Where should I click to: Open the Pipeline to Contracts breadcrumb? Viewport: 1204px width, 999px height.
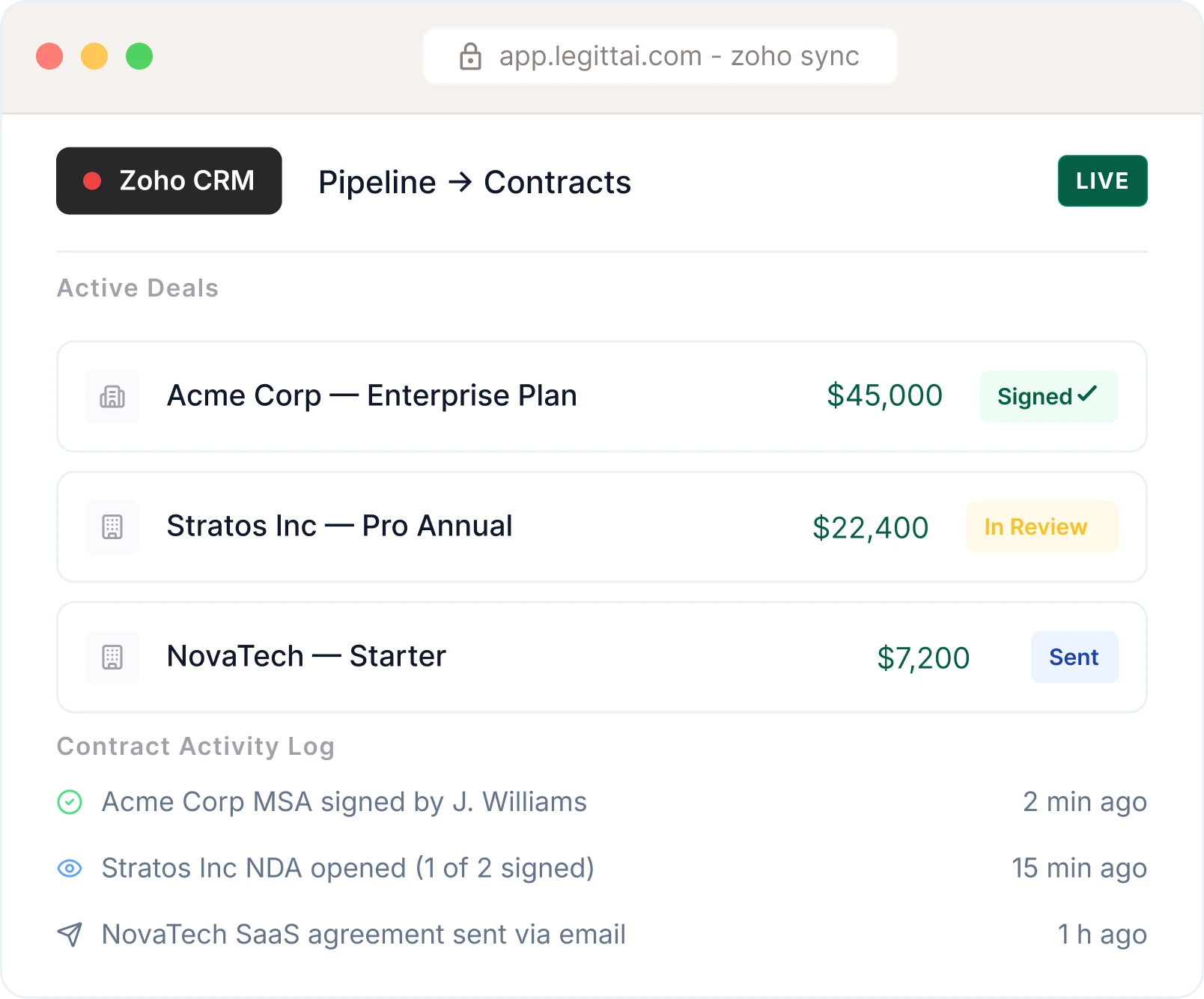pos(474,181)
